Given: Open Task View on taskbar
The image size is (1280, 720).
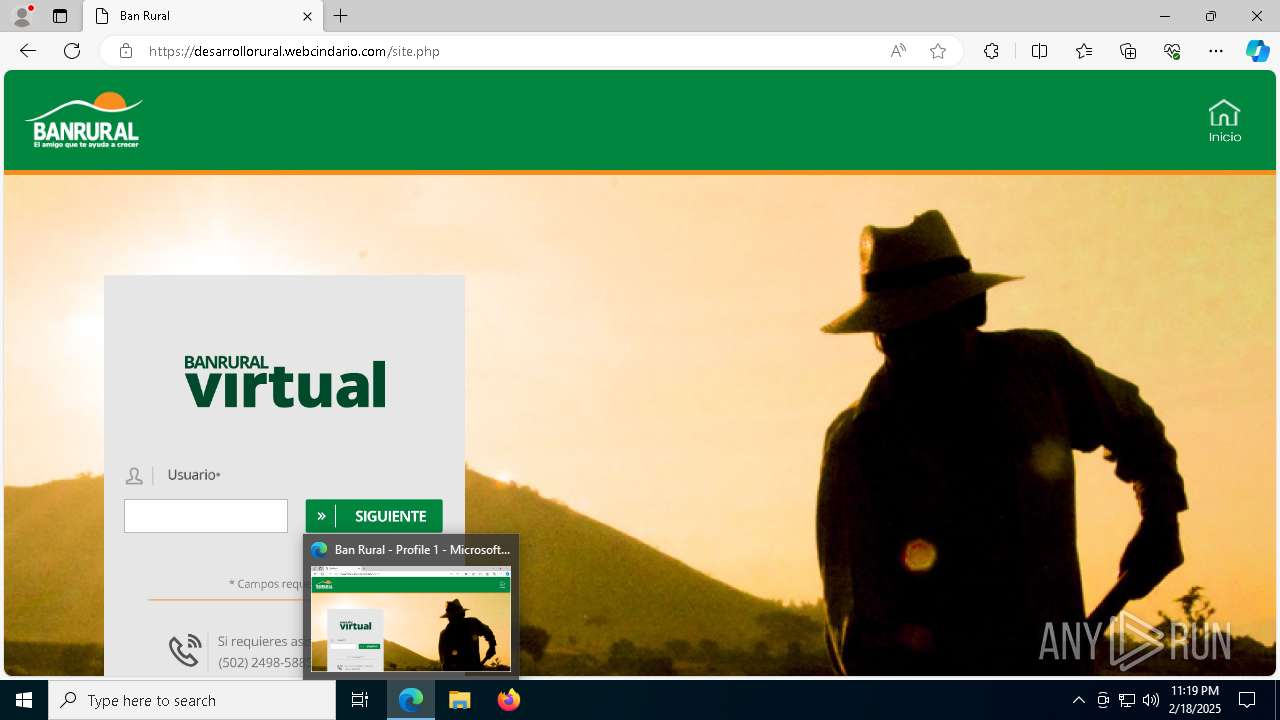Looking at the screenshot, I should tap(360, 700).
